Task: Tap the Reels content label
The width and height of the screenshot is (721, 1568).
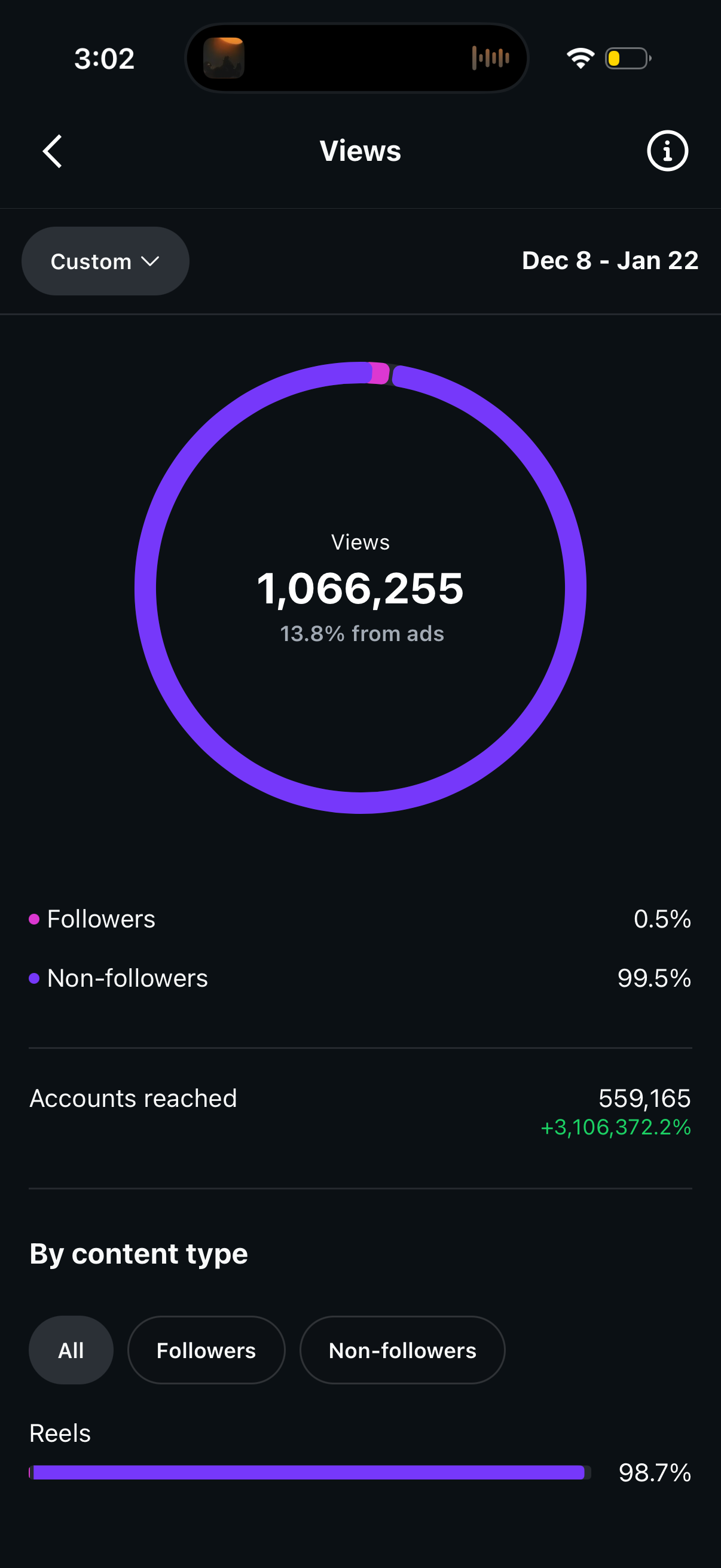Action: click(x=60, y=1433)
